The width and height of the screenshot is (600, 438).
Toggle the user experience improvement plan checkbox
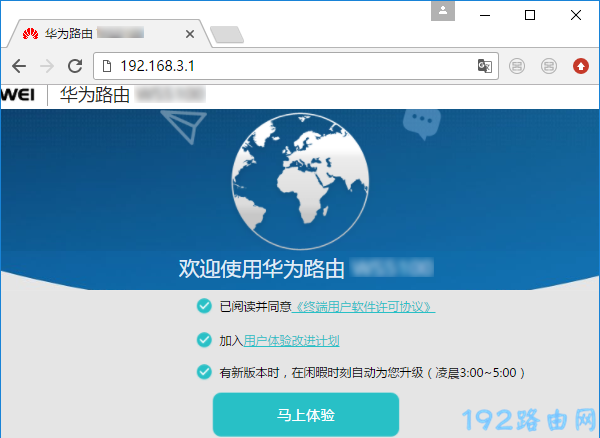pyautogui.click(x=204, y=340)
